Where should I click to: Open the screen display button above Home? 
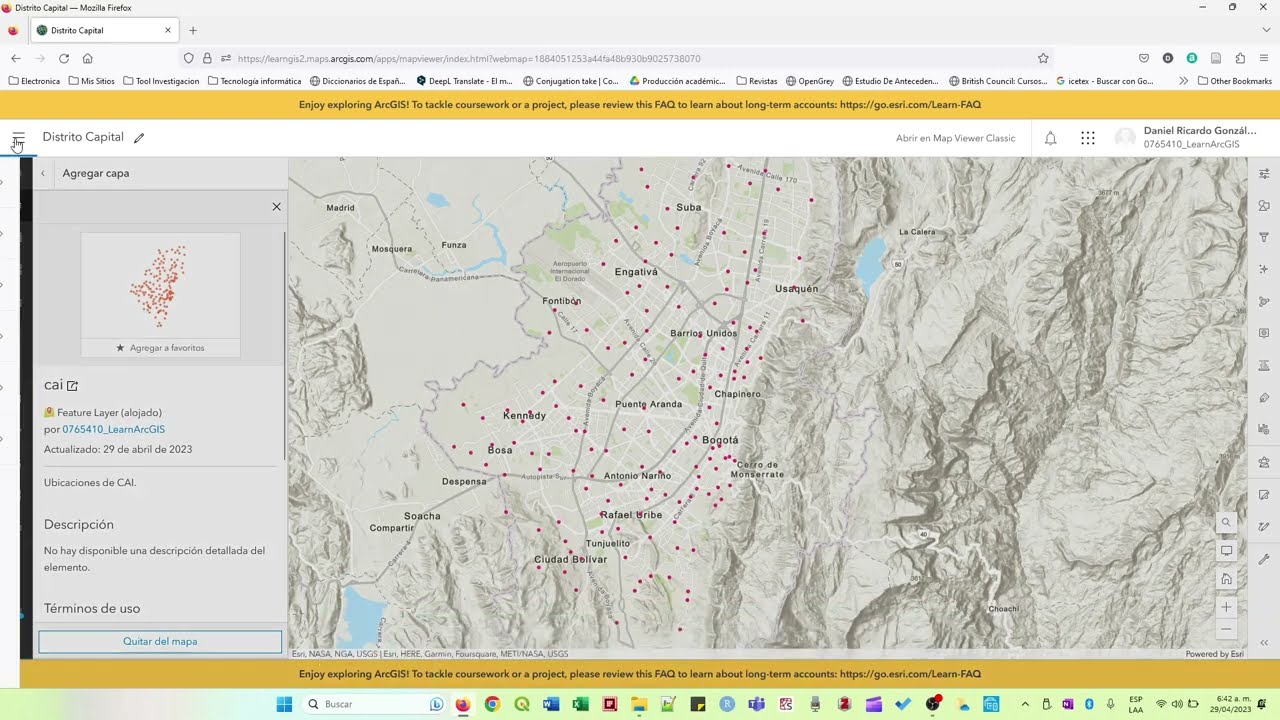click(x=1226, y=551)
